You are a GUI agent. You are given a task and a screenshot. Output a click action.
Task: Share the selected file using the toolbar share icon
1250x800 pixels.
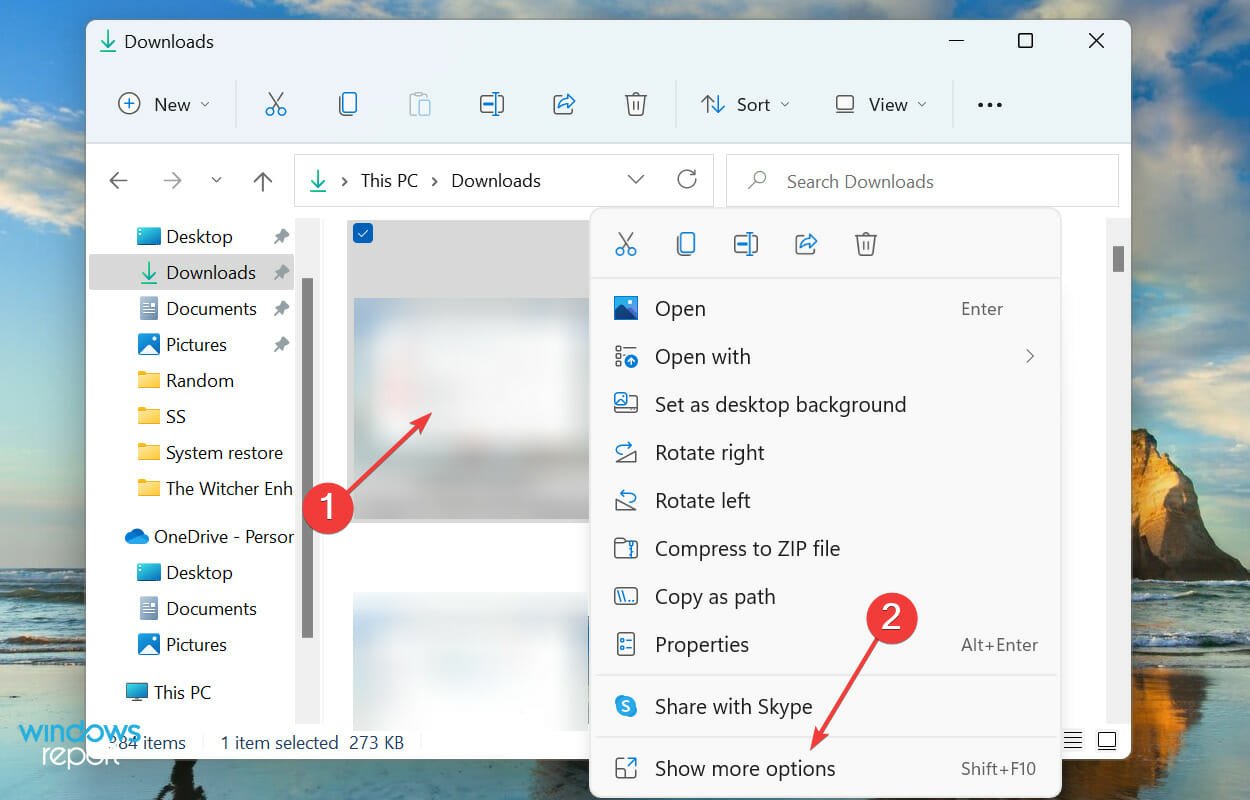point(563,104)
